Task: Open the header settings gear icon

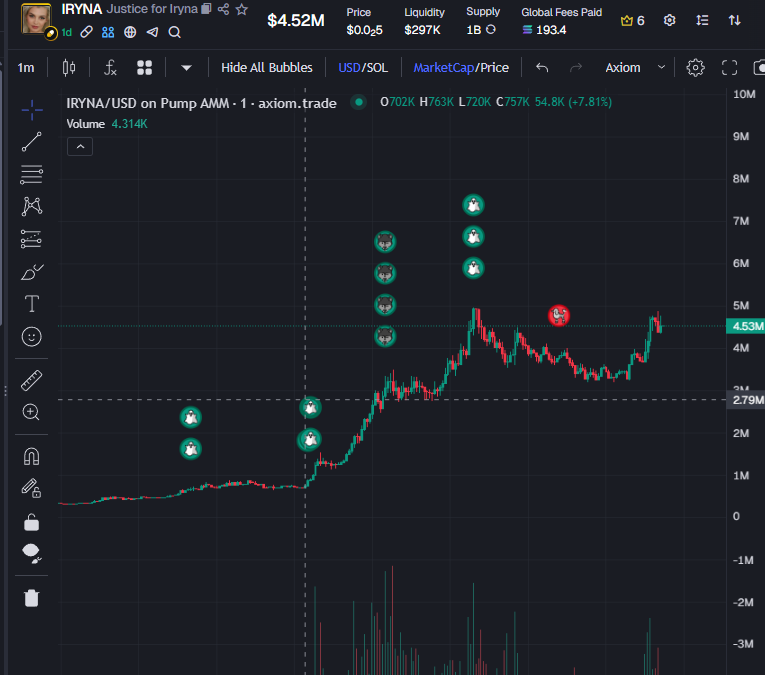Action: pyautogui.click(x=669, y=20)
